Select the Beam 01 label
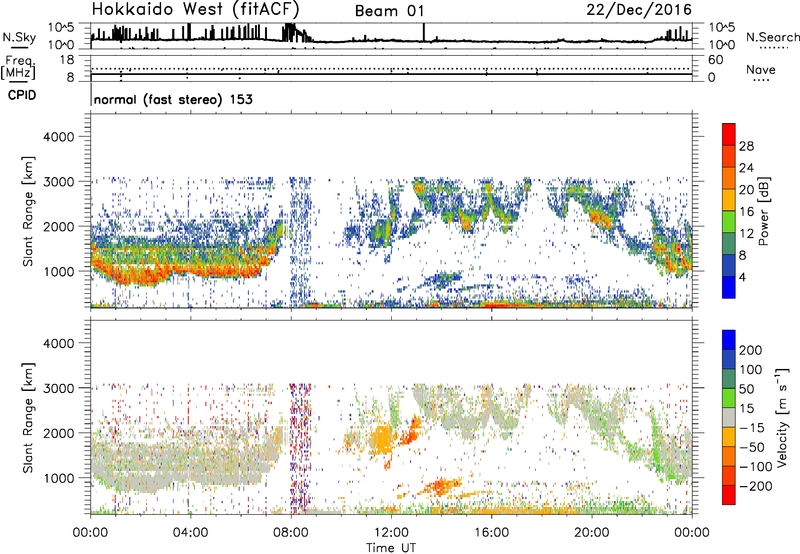This screenshot has width=800, height=554. [389, 11]
